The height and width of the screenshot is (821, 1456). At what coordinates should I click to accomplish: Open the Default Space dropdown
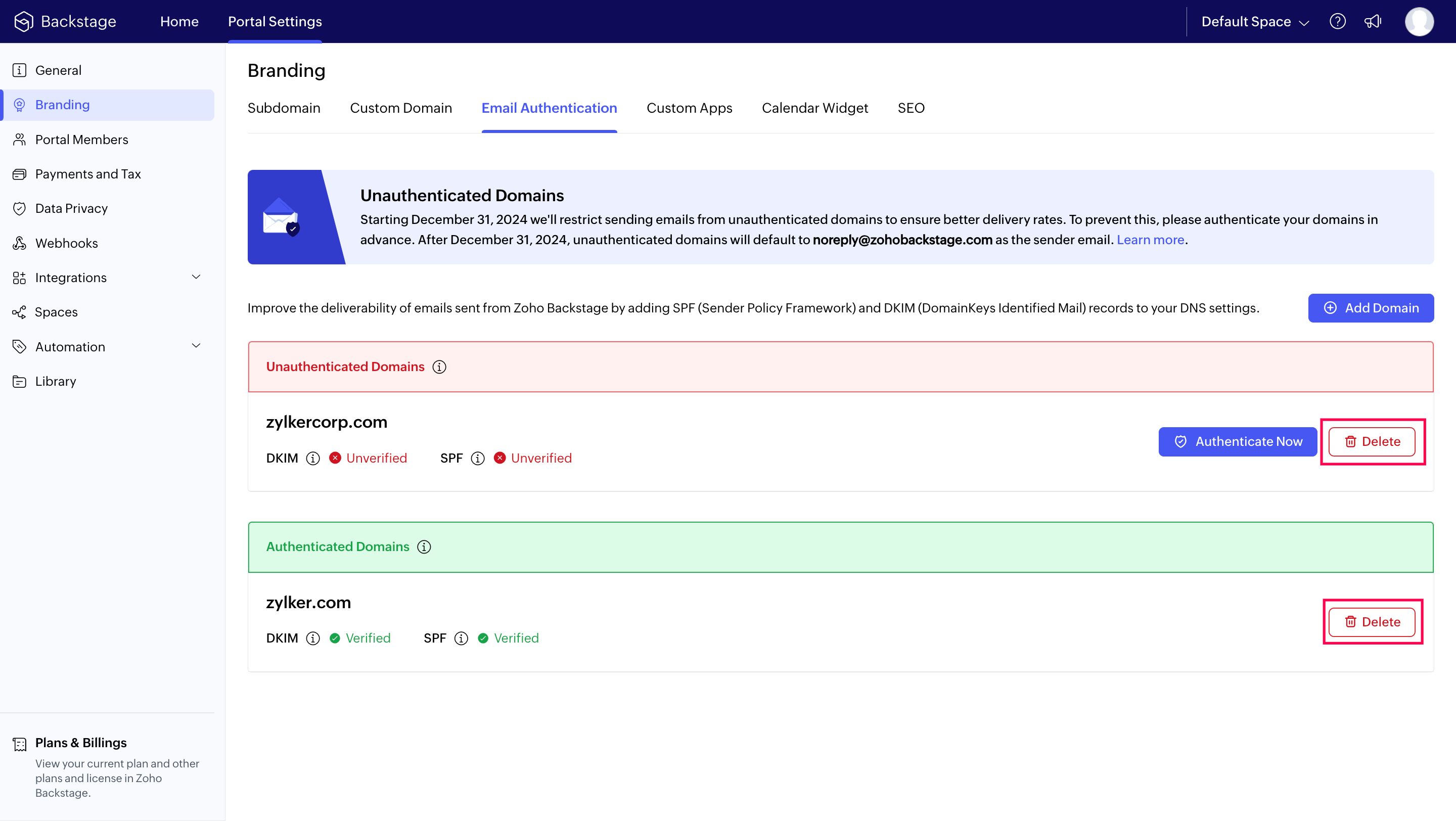click(x=1255, y=21)
